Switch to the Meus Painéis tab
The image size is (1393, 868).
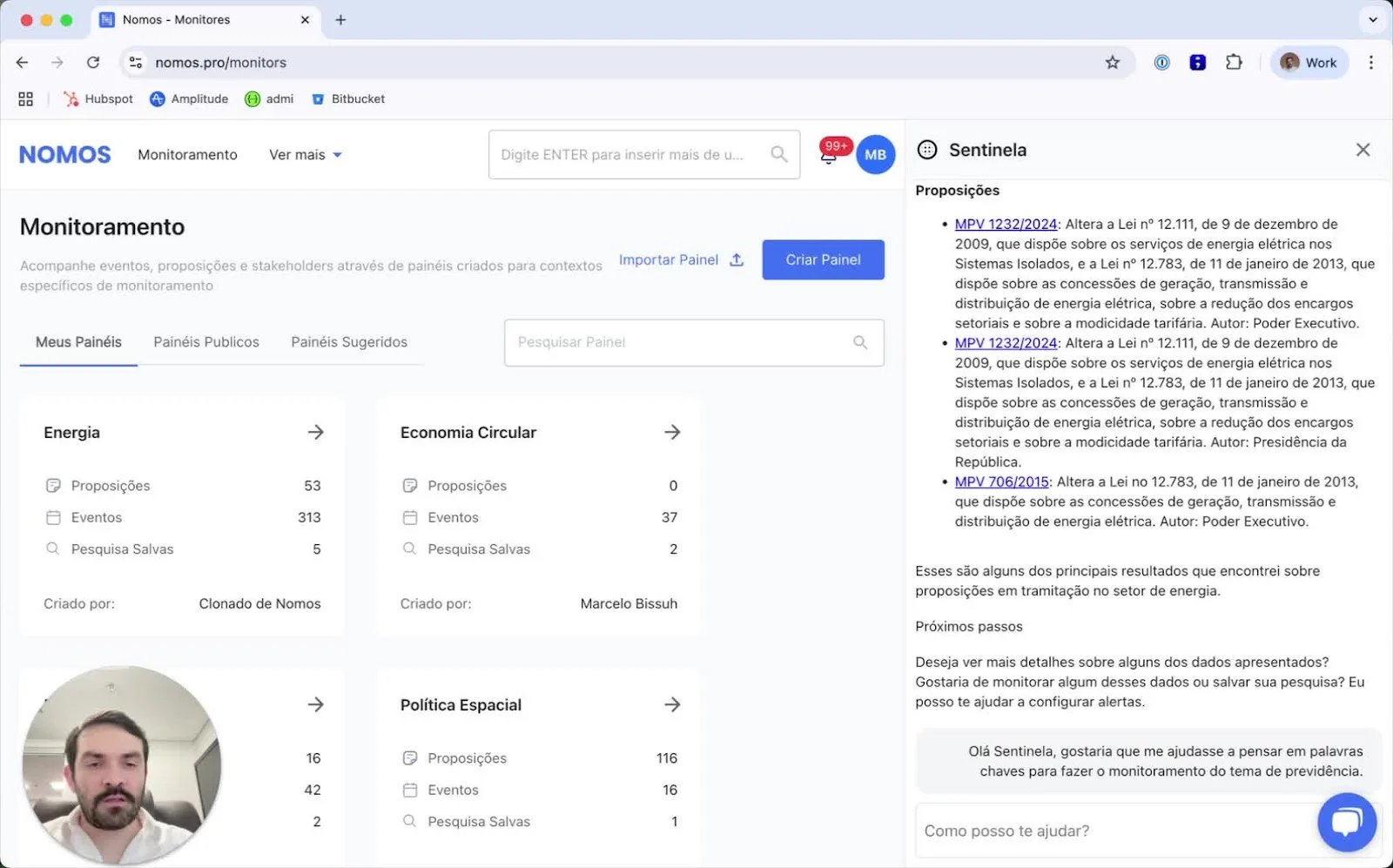[78, 342]
